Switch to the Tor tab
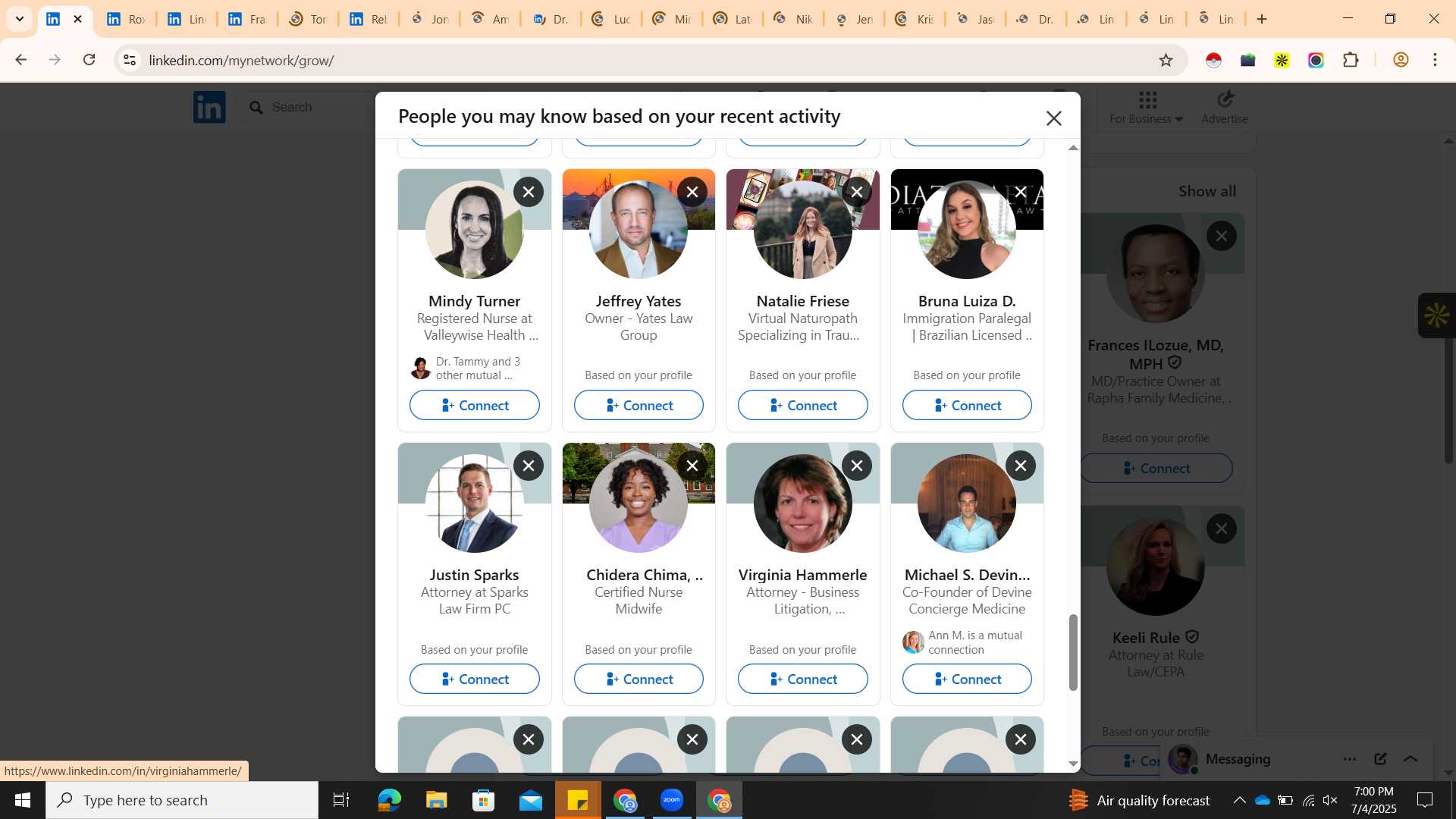 tap(308, 19)
